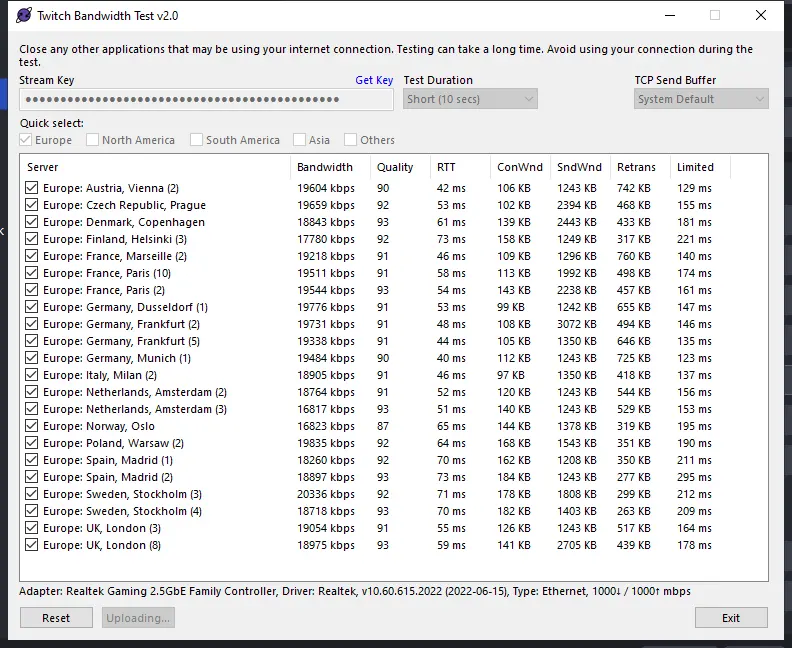Sort by the Quality column header
Image resolution: width=792 pixels, height=648 pixels.
tap(400, 167)
